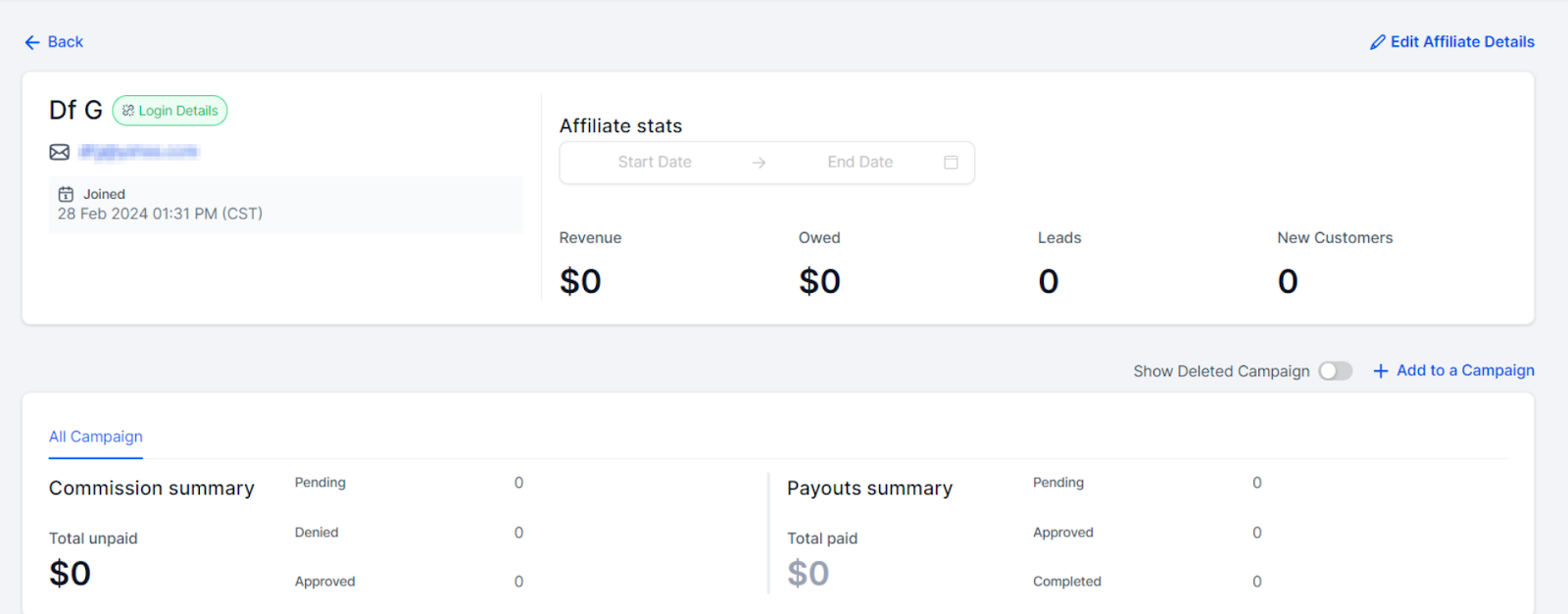
Task: Click the Start Date field
Action: coord(655,163)
